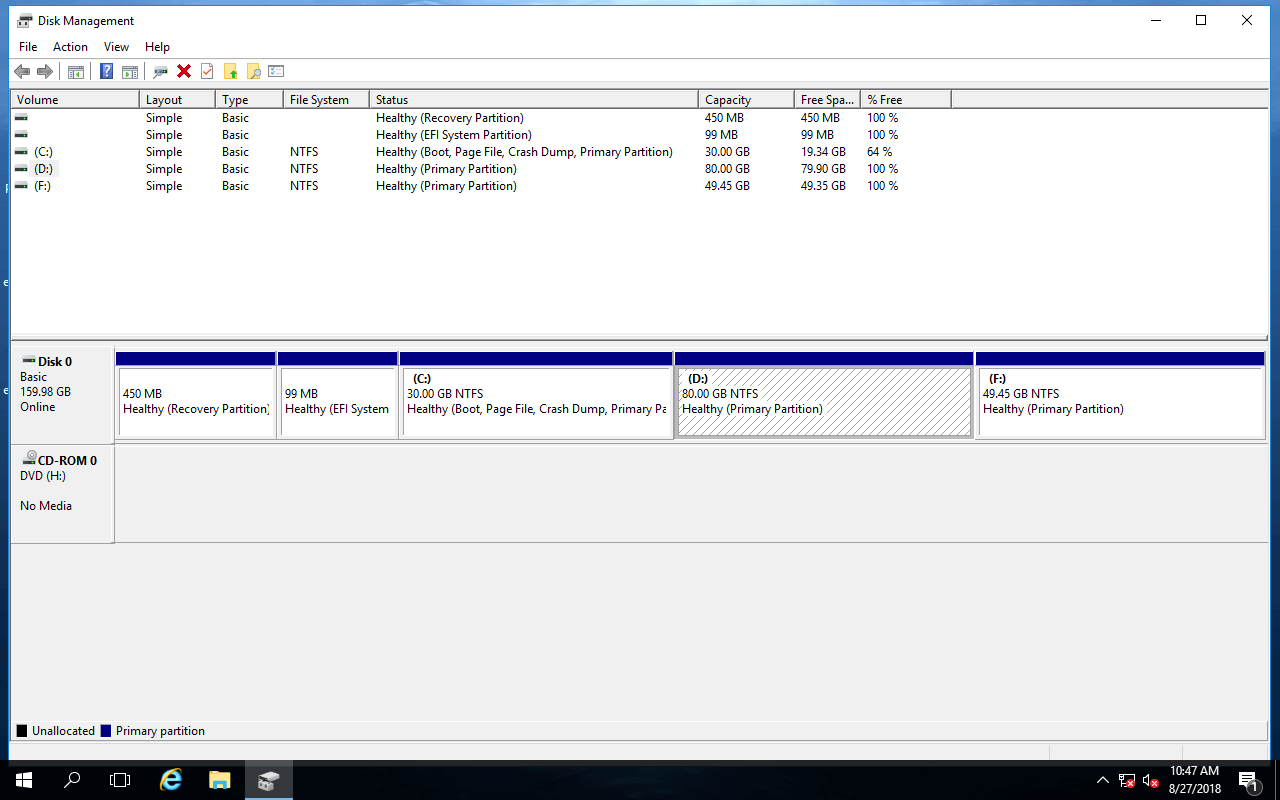Viewport: 1280px width, 800px height.
Task: Open taskbar Search magnifier
Action: tap(72, 780)
